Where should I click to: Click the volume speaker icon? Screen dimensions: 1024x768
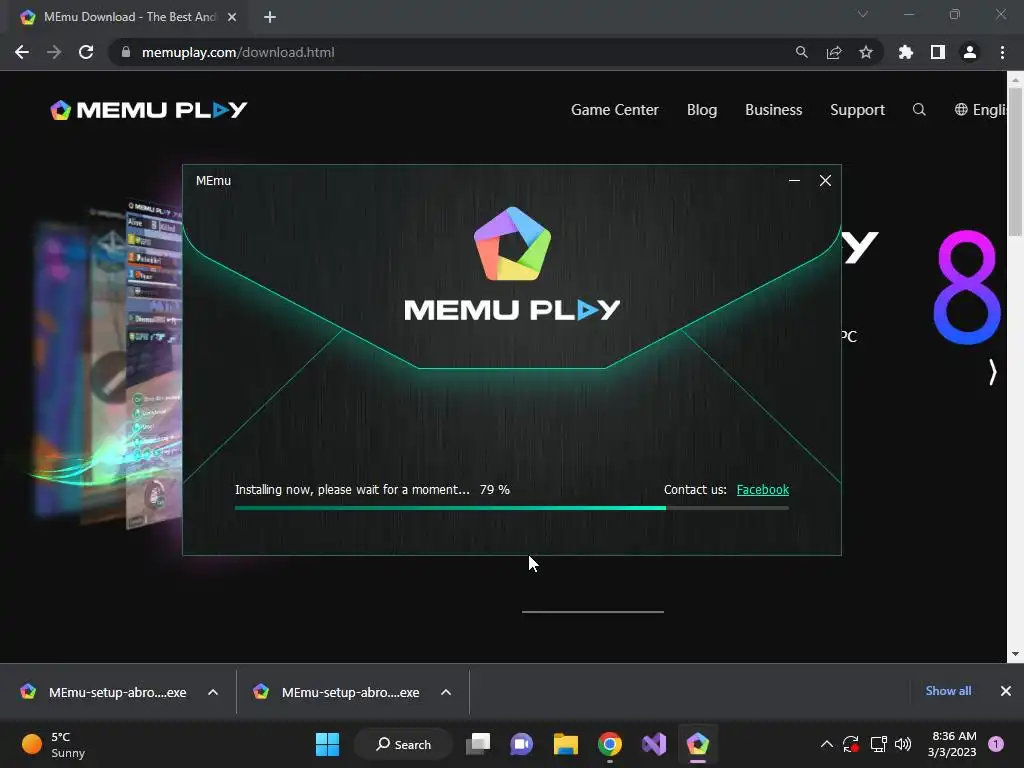pos(903,744)
